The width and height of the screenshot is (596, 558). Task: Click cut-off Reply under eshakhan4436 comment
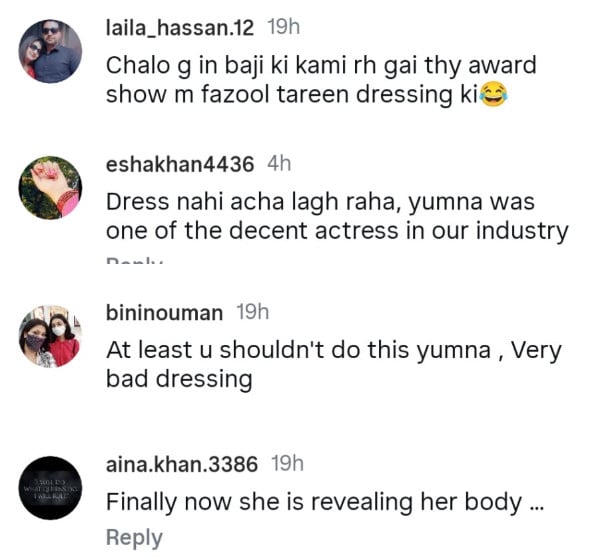tap(134, 261)
